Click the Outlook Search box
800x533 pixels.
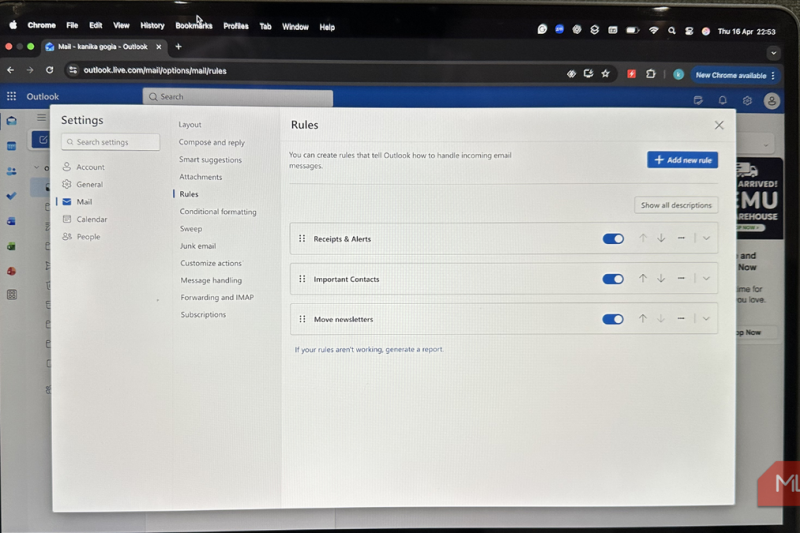(x=238, y=96)
